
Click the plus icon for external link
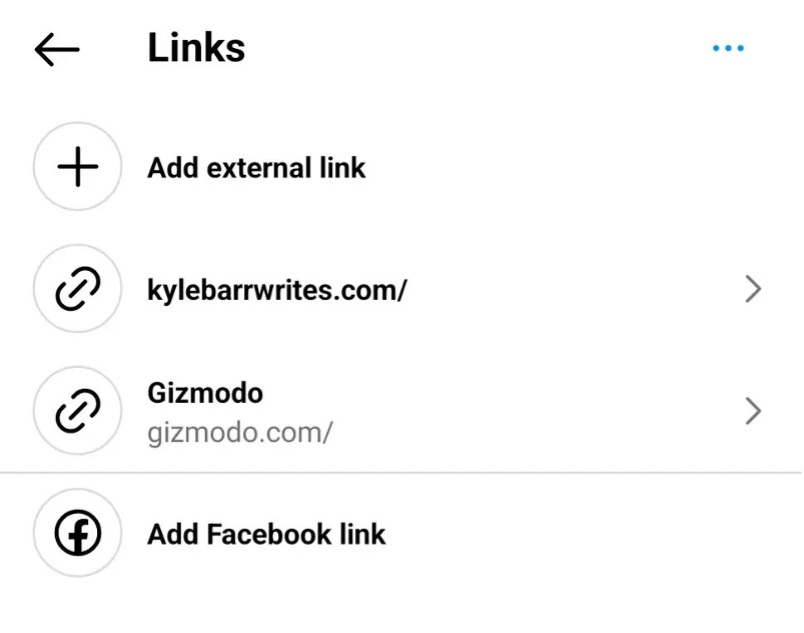(77, 167)
